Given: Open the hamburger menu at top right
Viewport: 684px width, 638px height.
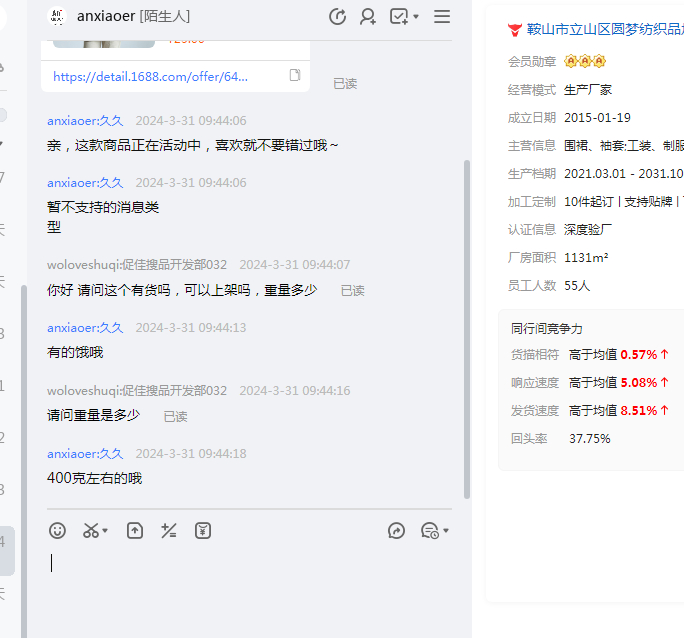Looking at the screenshot, I should pyautogui.click(x=442, y=16).
